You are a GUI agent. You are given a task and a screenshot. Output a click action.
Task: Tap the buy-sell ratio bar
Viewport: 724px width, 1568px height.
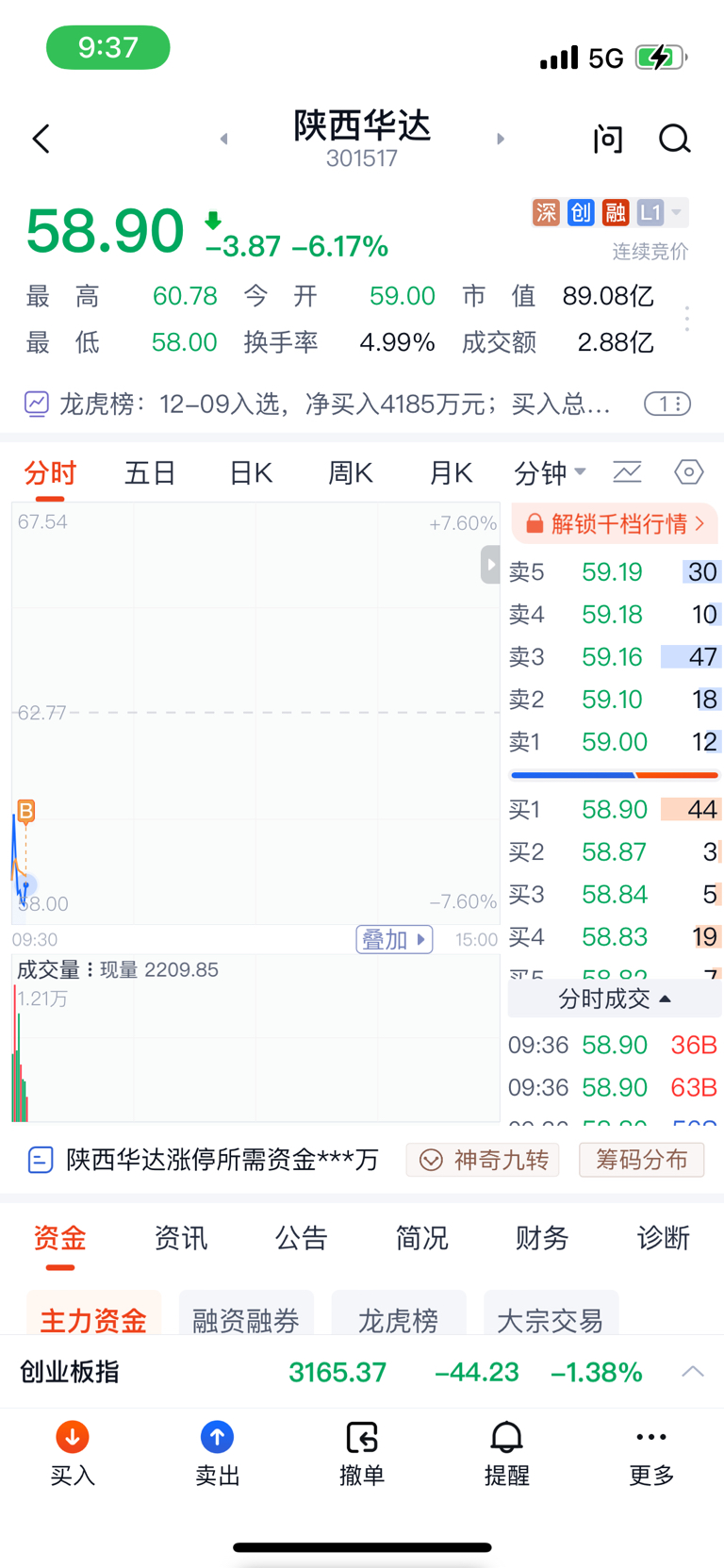tap(615, 775)
